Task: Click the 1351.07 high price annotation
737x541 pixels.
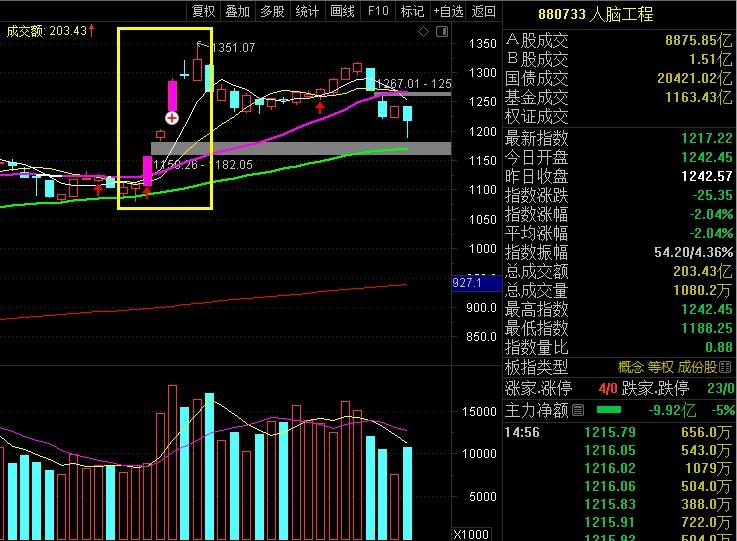Action: pos(234,47)
